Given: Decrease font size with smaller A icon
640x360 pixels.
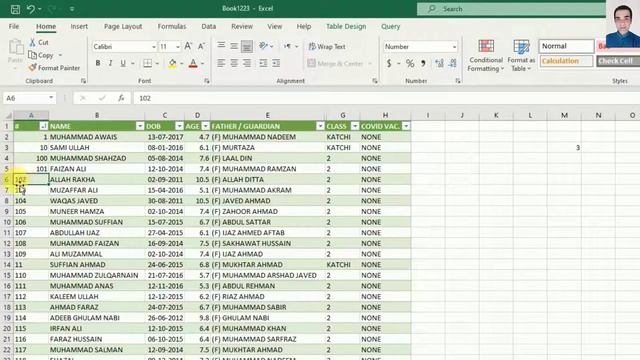Looking at the screenshot, I should (x=201, y=46).
